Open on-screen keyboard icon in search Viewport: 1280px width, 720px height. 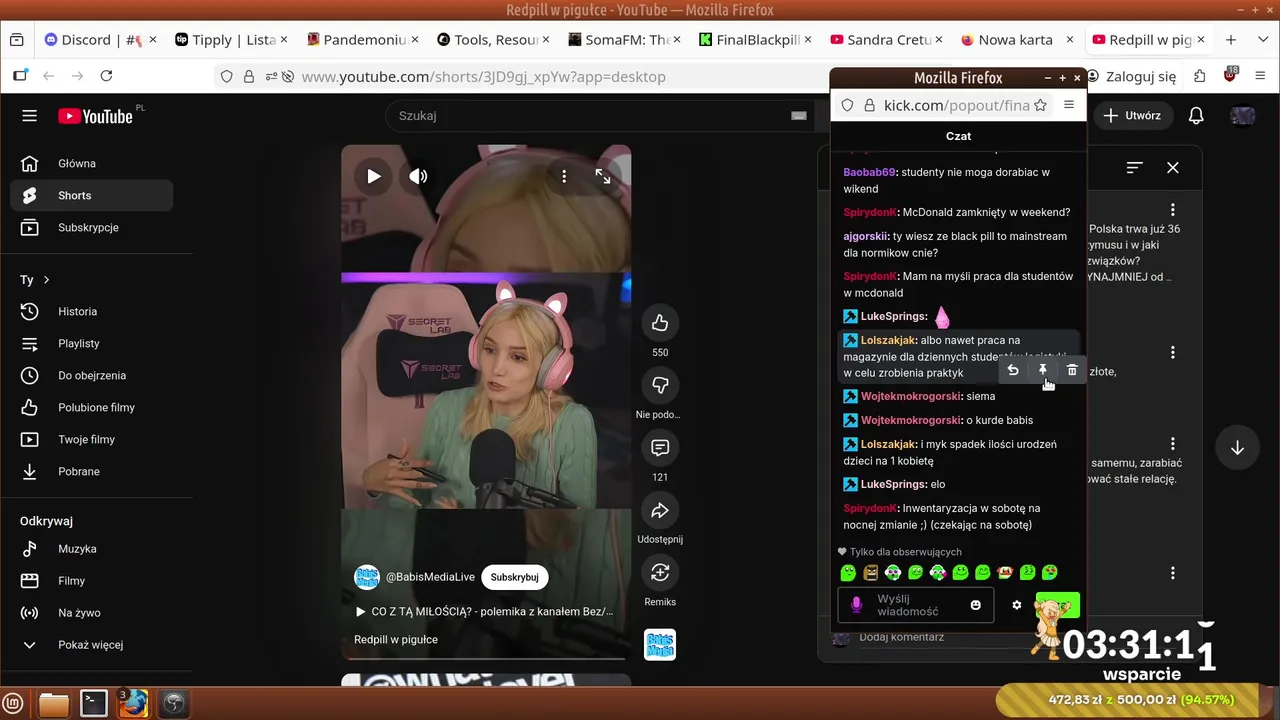(x=798, y=116)
